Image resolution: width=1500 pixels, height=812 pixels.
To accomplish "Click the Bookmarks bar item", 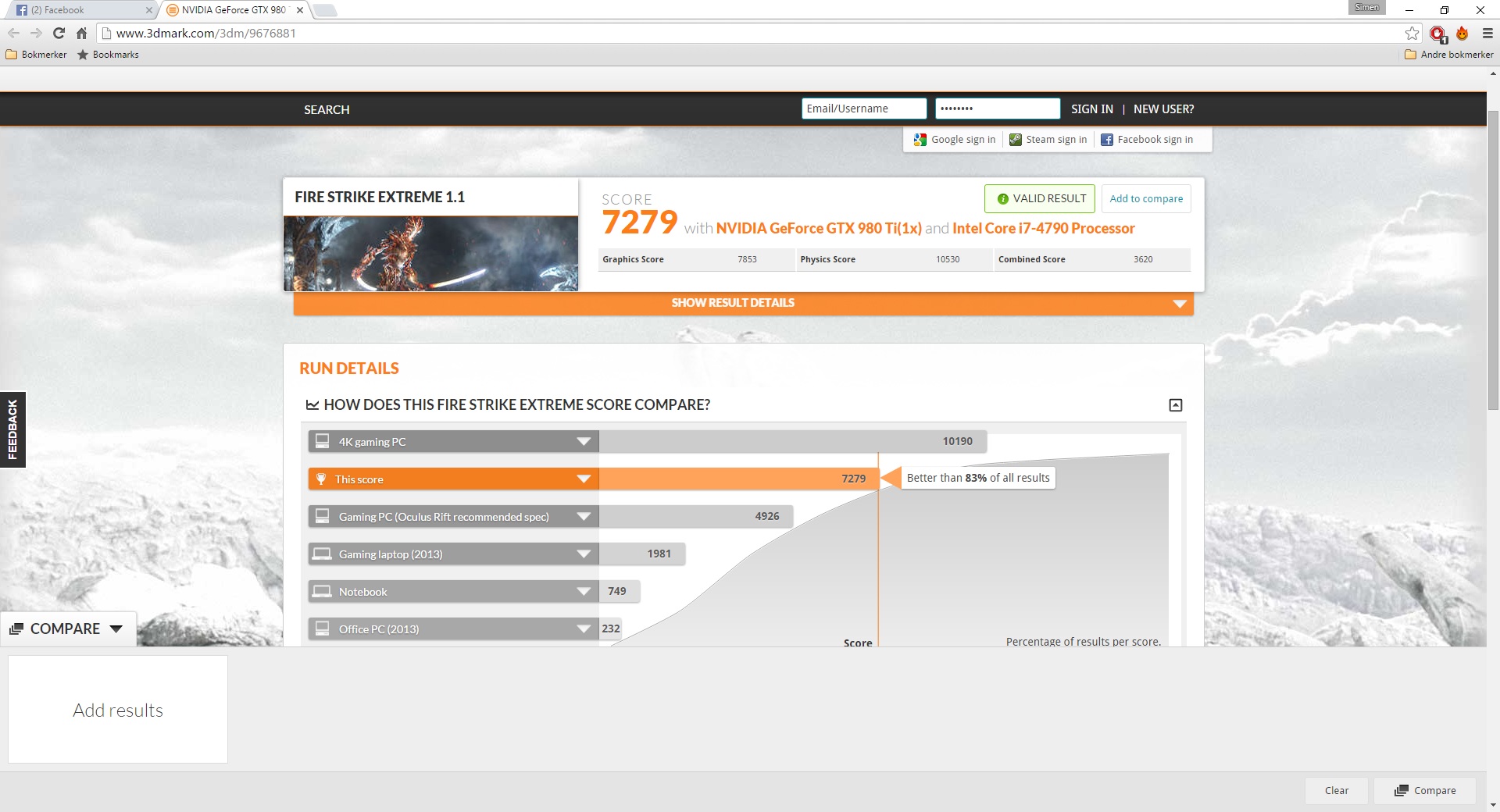I will (108, 55).
